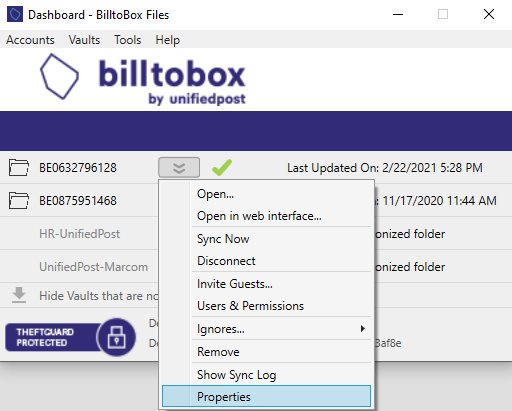
Task: Select the HR-UnifiedPost vault row
Action: pyautogui.click(x=79, y=234)
